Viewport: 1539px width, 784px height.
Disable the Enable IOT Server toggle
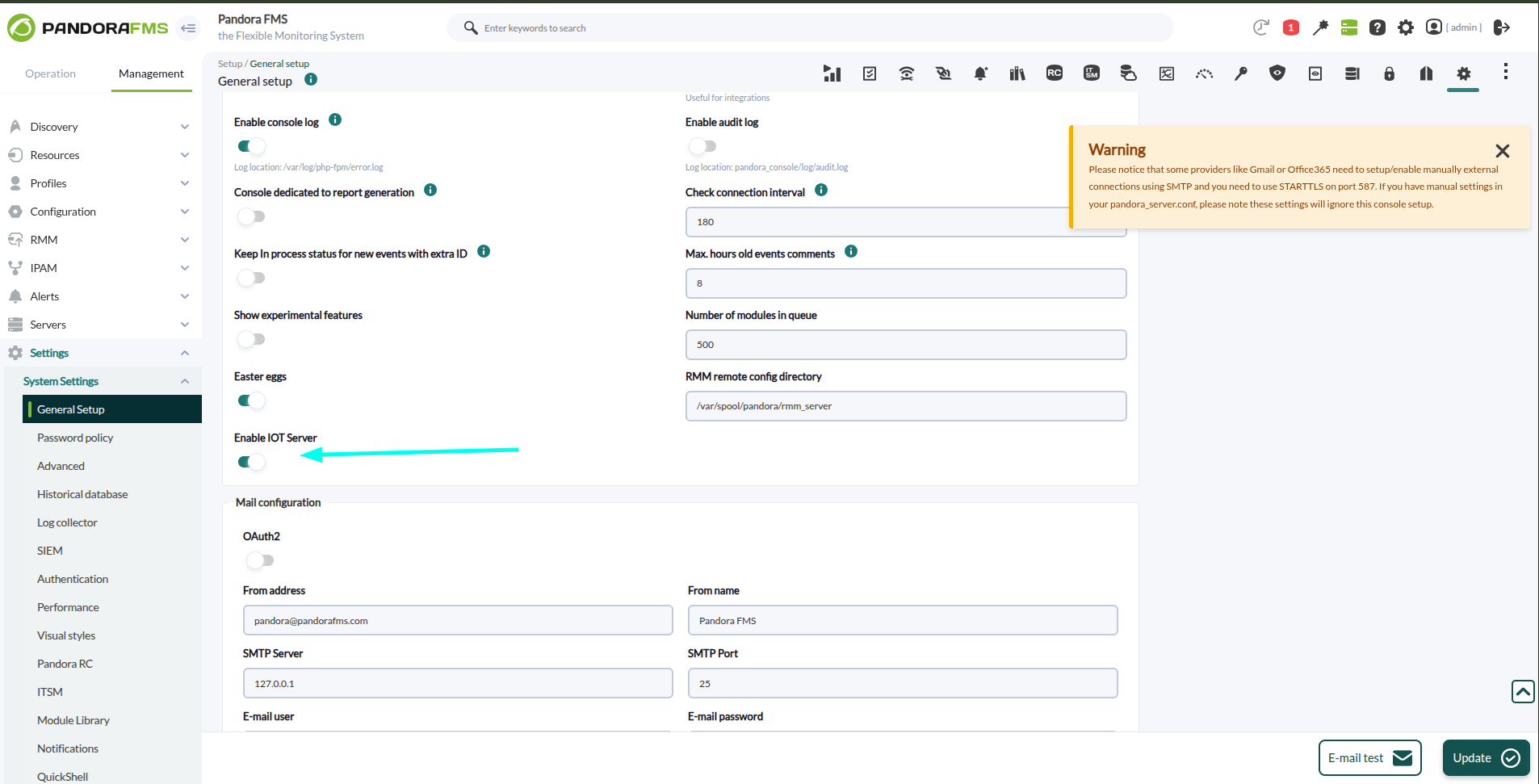(251, 462)
